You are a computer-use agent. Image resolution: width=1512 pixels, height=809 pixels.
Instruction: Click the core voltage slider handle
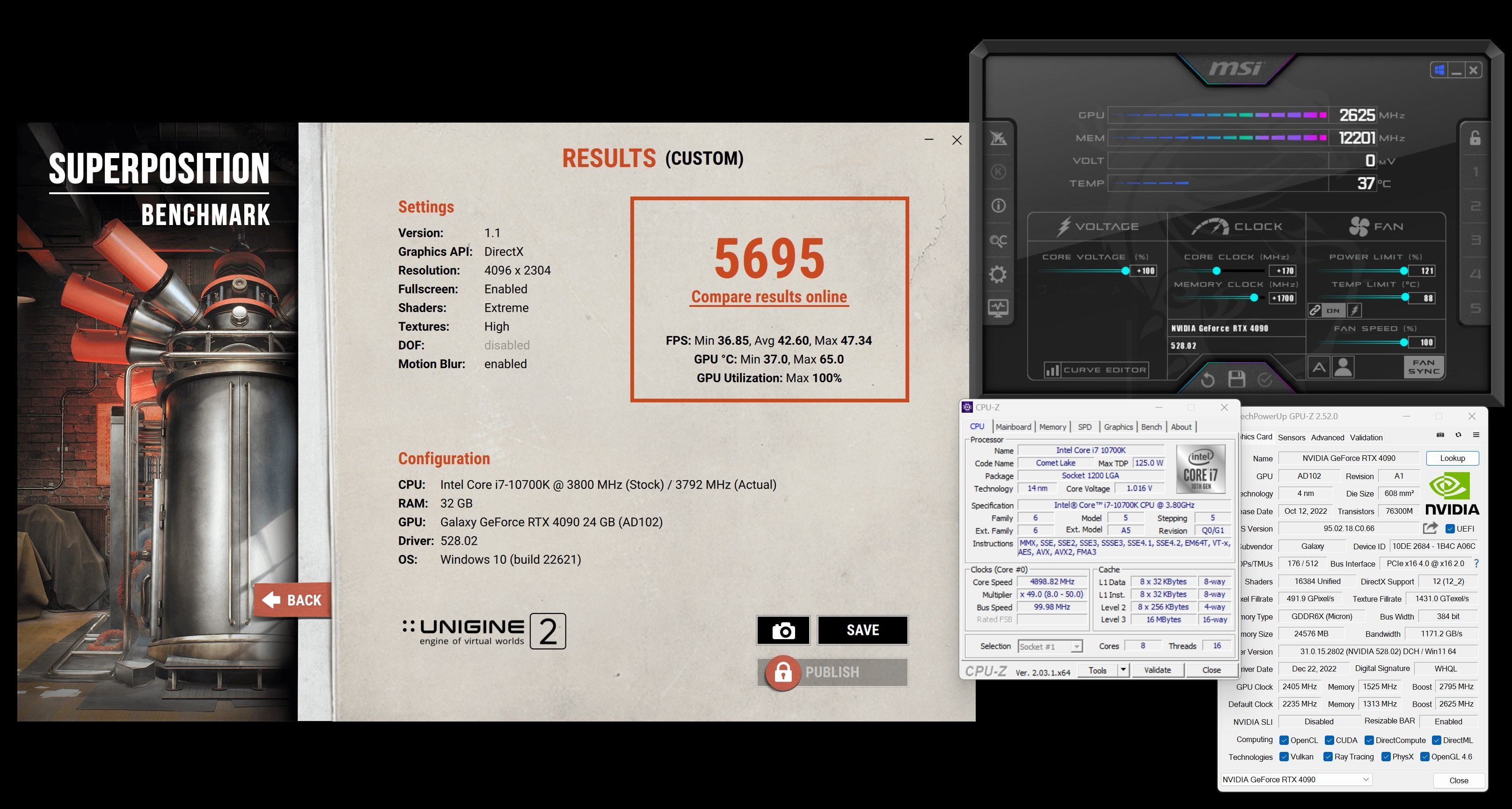(x=1125, y=270)
